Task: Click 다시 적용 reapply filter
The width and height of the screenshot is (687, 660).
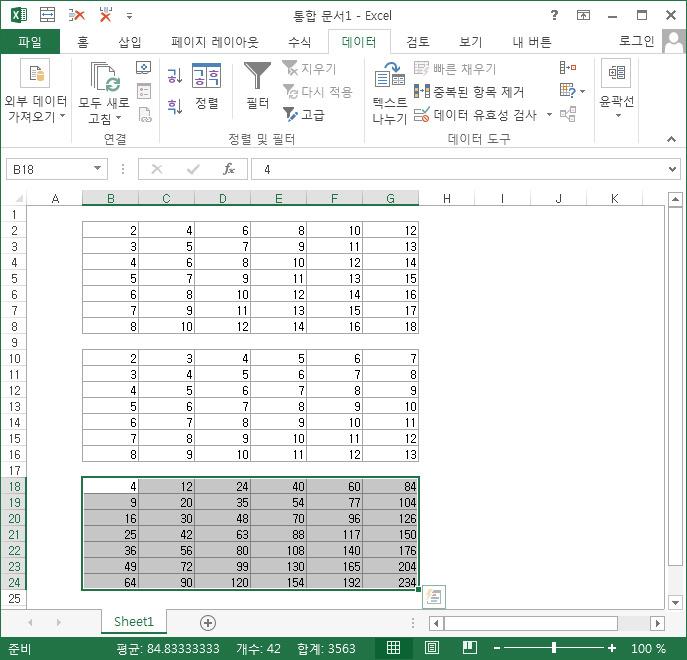Action: [x=317, y=92]
